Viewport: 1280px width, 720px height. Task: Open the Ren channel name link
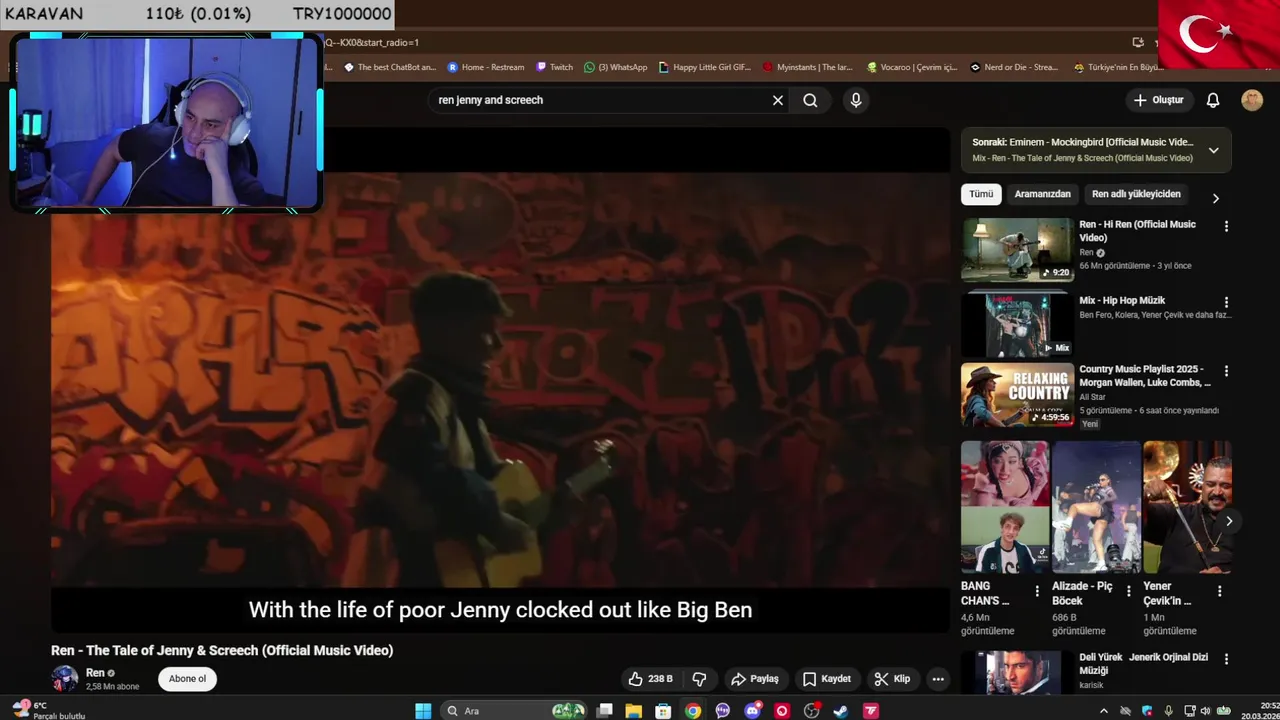click(x=95, y=673)
